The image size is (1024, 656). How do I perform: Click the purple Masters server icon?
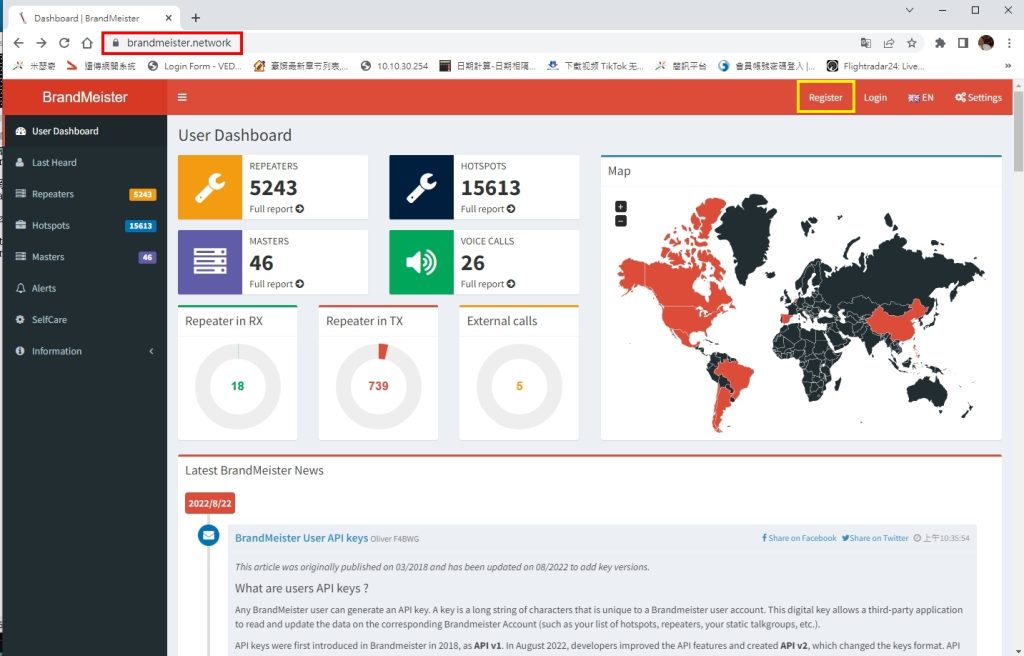pyautogui.click(x=210, y=262)
